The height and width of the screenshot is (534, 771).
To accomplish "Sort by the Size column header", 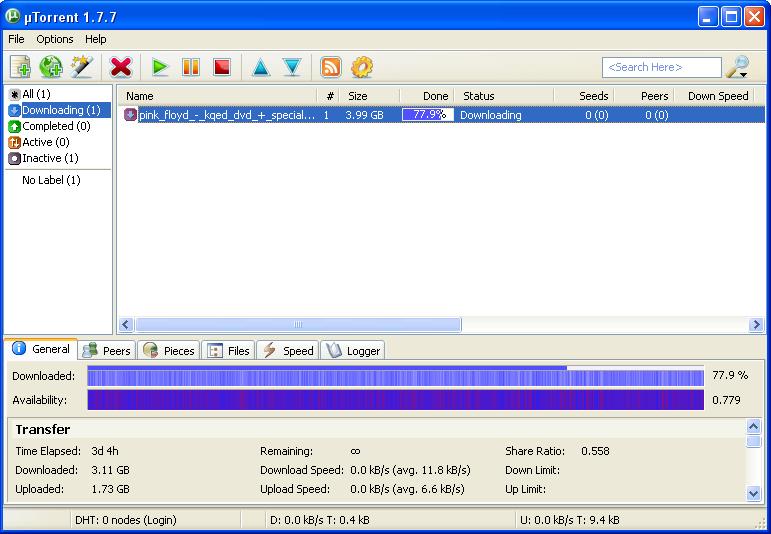I will (x=371, y=96).
